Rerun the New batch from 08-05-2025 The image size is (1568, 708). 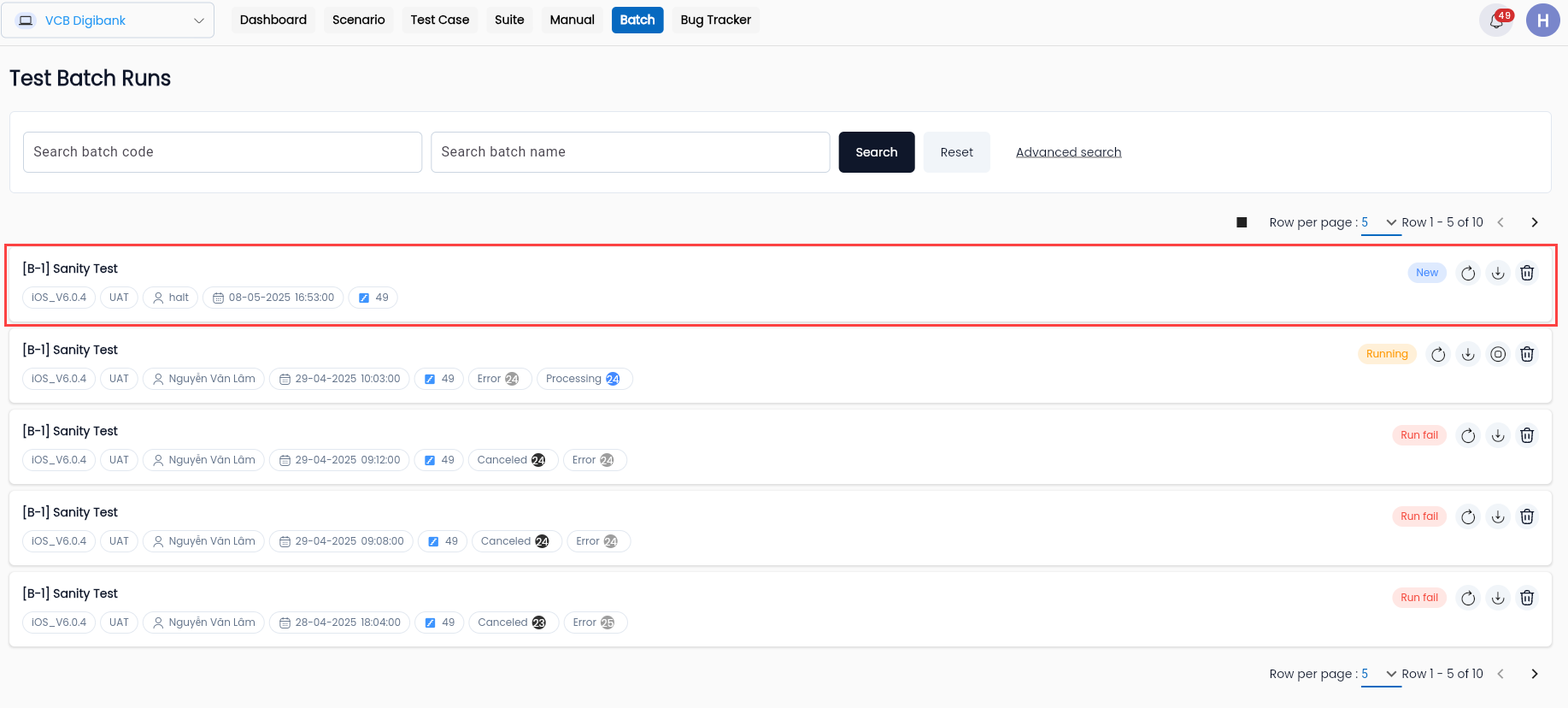pos(1468,273)
